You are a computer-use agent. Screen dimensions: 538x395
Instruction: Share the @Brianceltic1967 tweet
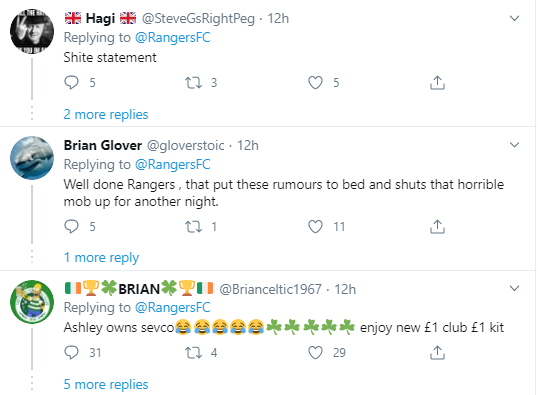437,352
